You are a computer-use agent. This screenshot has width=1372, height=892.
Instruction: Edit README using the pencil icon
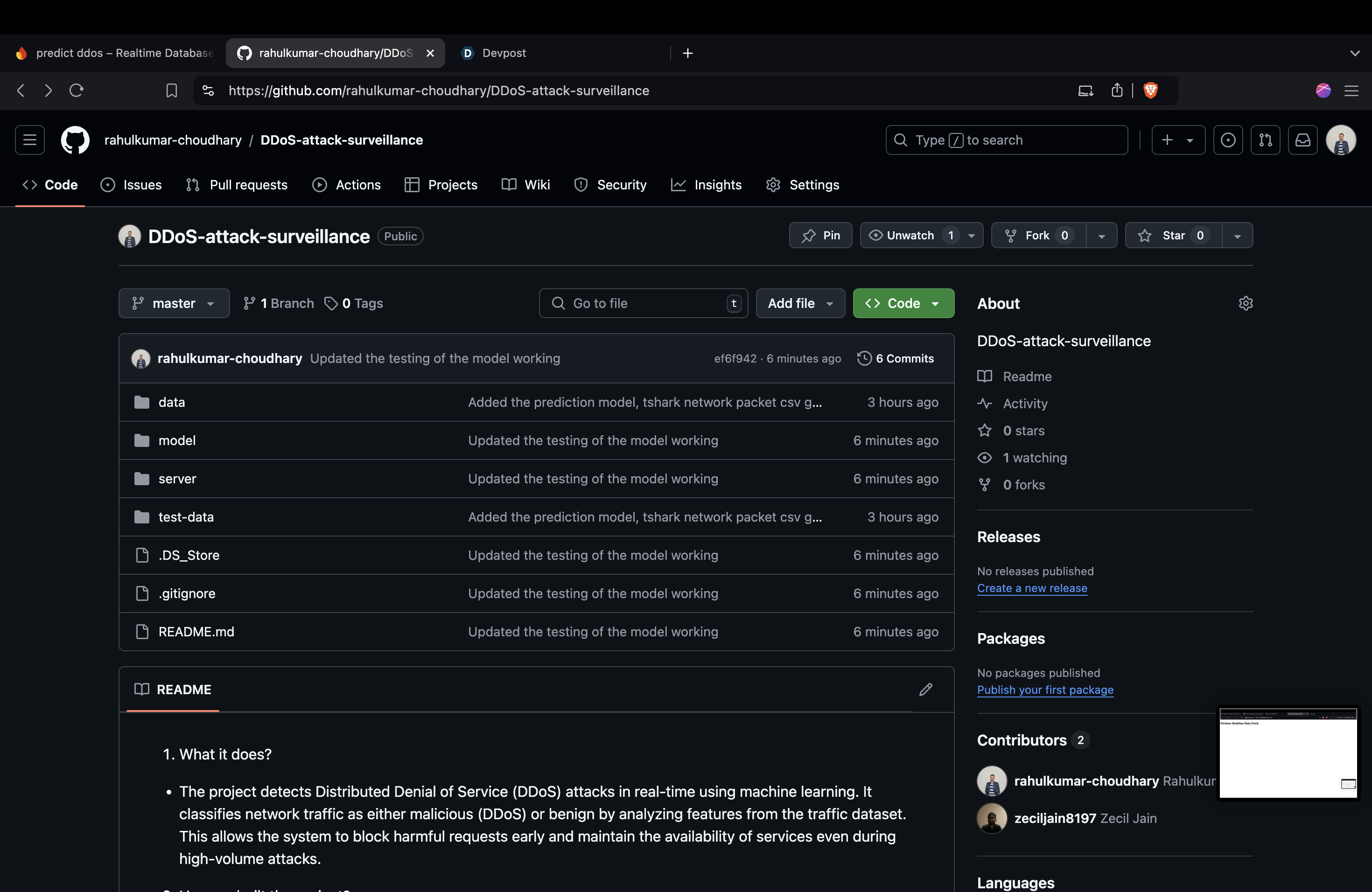[x=925, y=689]
